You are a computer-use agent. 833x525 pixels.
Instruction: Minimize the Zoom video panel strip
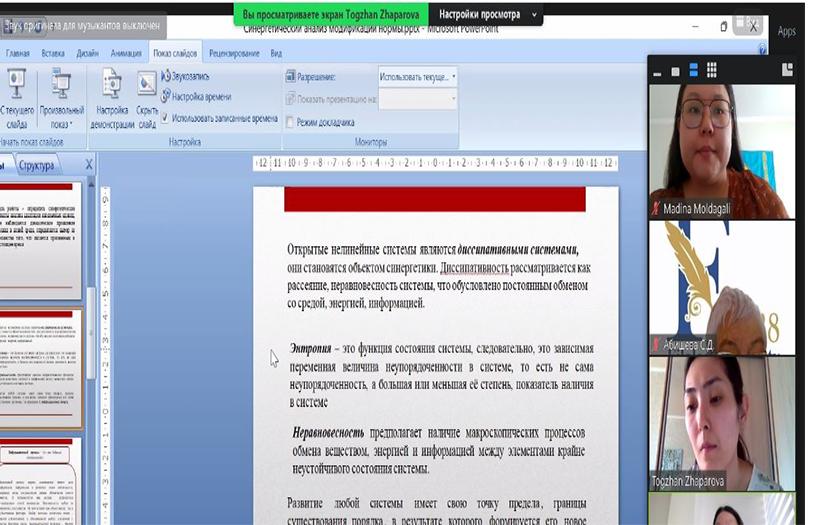pos(657,71)
